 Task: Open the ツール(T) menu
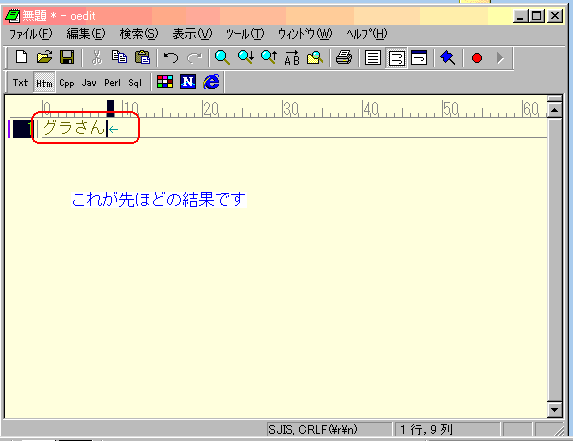tap(244, 34)
